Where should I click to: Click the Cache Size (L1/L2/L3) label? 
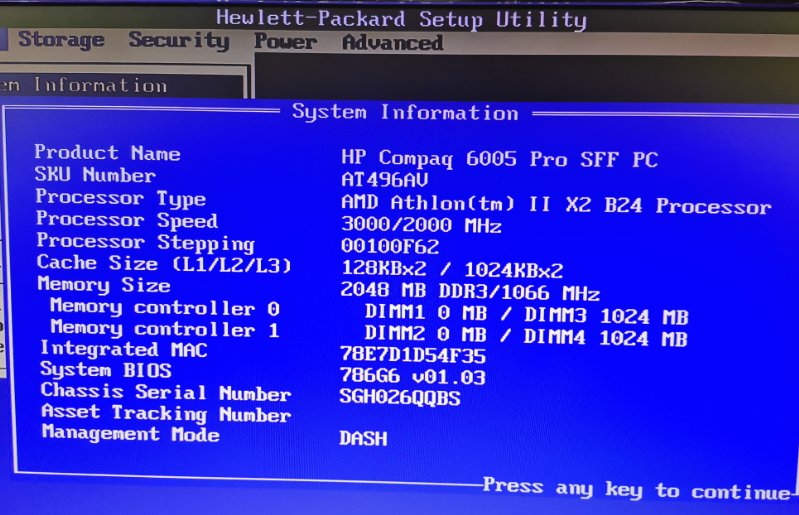pyautogui.click(x=164, y=263)
